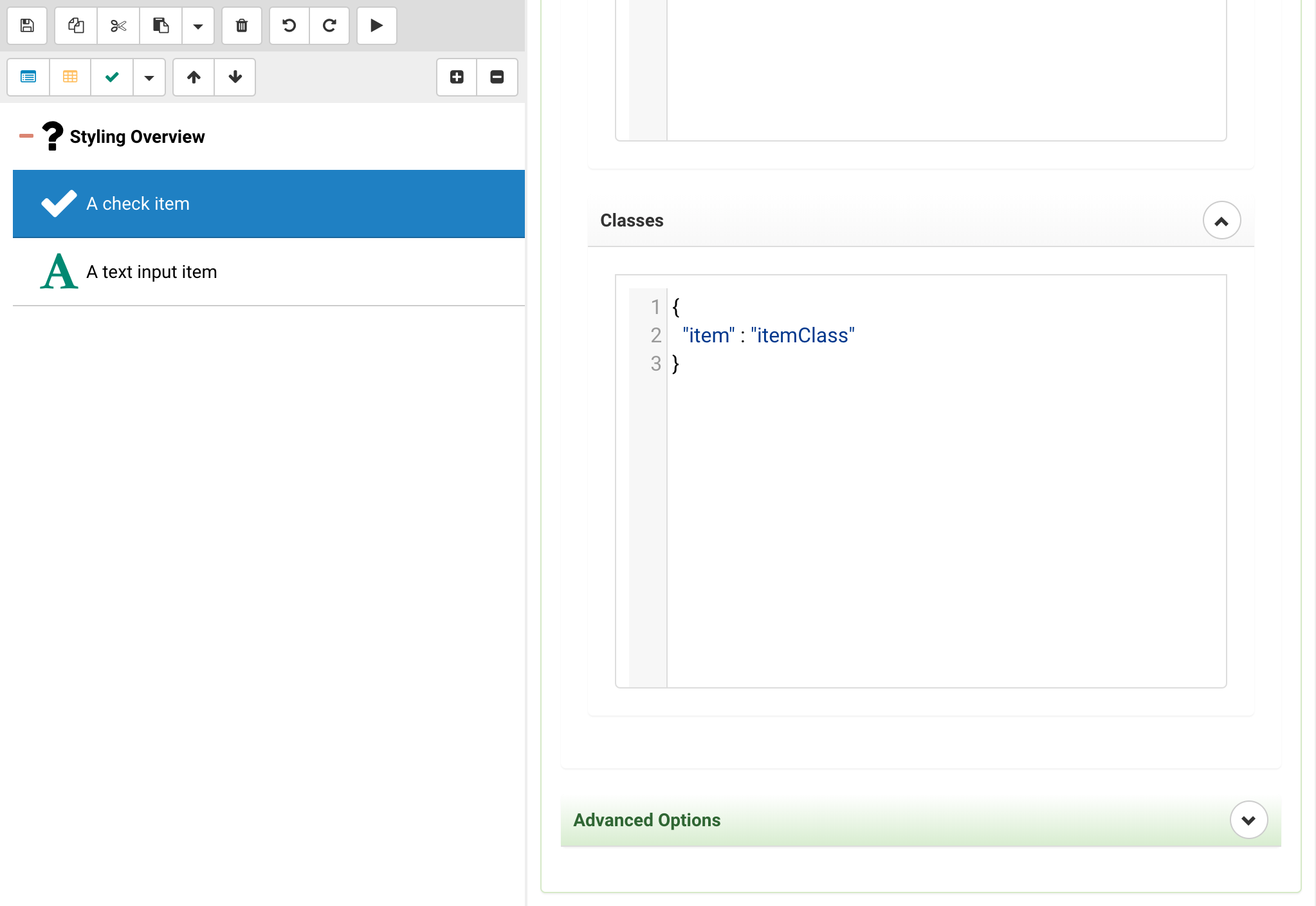Image resolution: width=1316 pixels, height=906 pixels.
Task: Collapse the Classes section with the chevron
Action: tap(1221, 221)
